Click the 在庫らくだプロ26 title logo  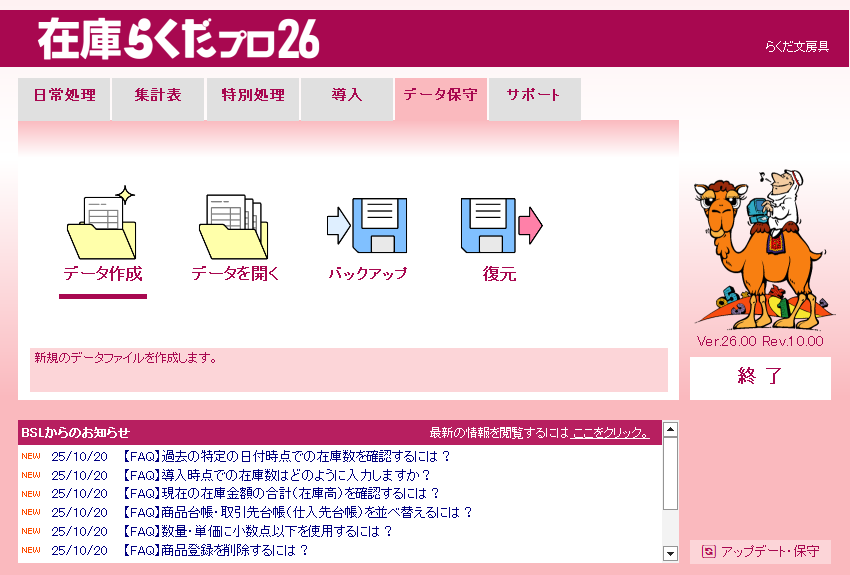(x=179, y=39)
